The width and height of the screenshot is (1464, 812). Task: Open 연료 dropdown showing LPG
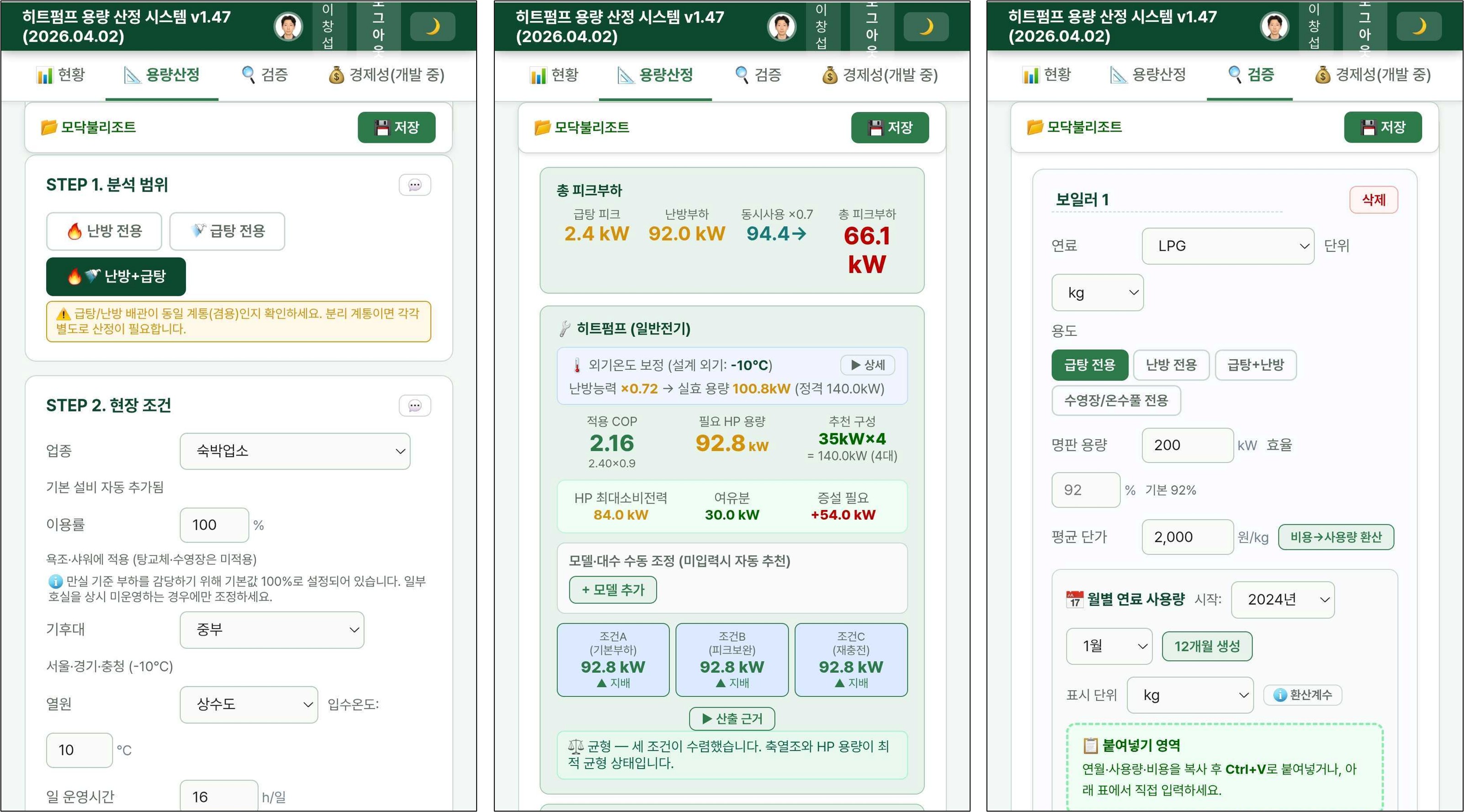click(x=1228, y=246)
